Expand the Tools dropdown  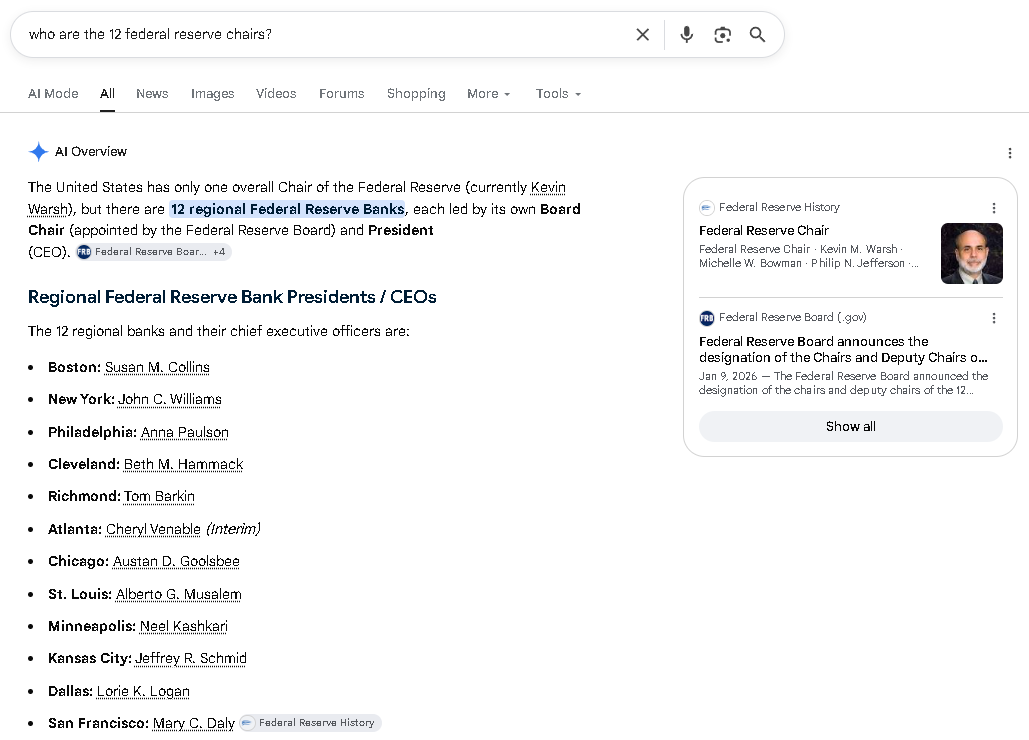click(558, 94)
